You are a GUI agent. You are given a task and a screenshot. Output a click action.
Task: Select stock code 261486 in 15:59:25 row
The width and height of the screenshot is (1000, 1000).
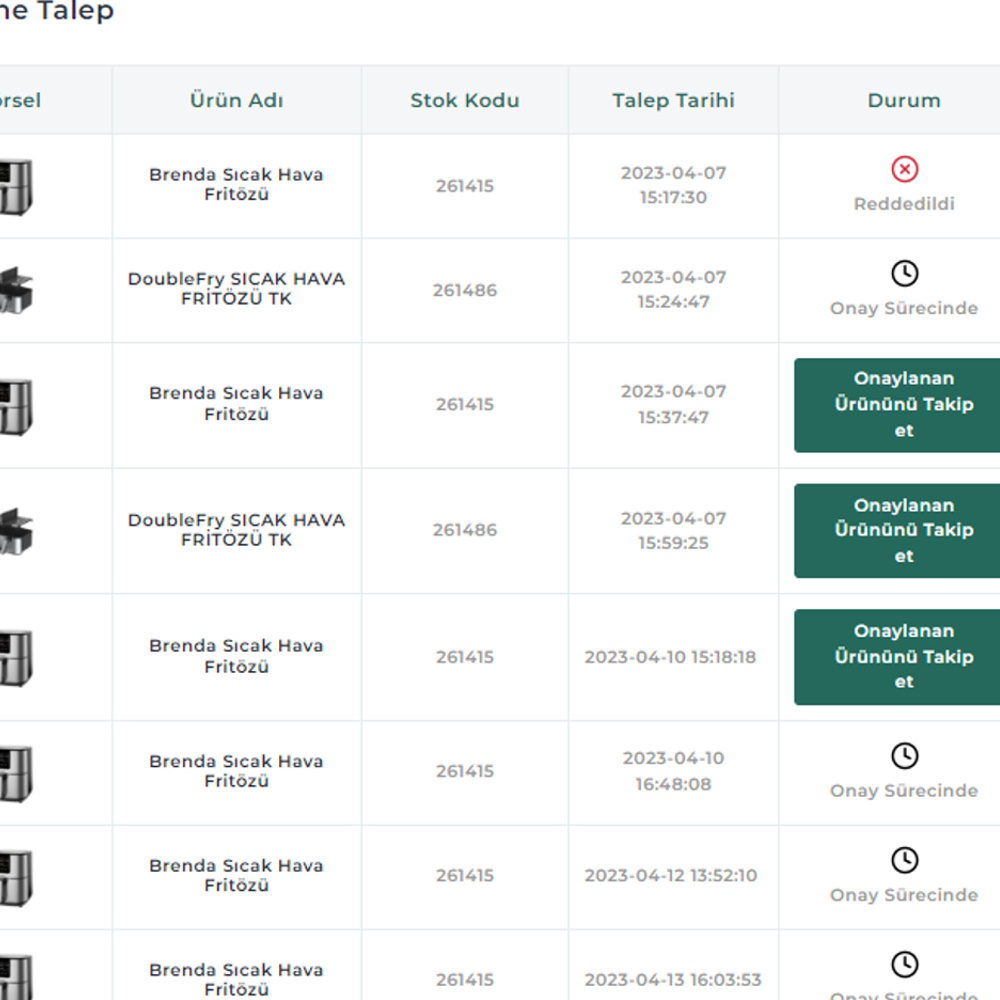point(464,530)
